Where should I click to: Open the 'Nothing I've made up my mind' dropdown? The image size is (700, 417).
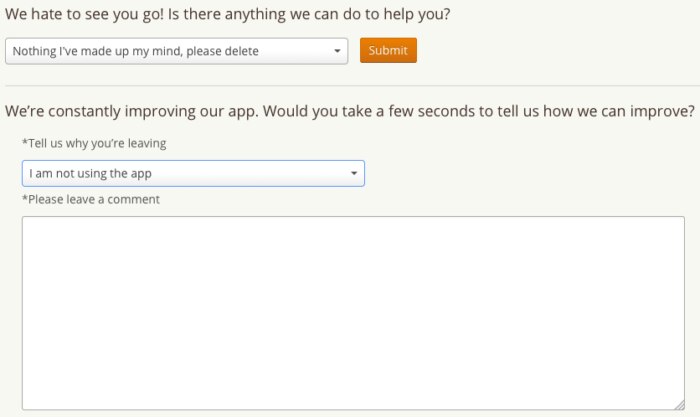[176, 51]
